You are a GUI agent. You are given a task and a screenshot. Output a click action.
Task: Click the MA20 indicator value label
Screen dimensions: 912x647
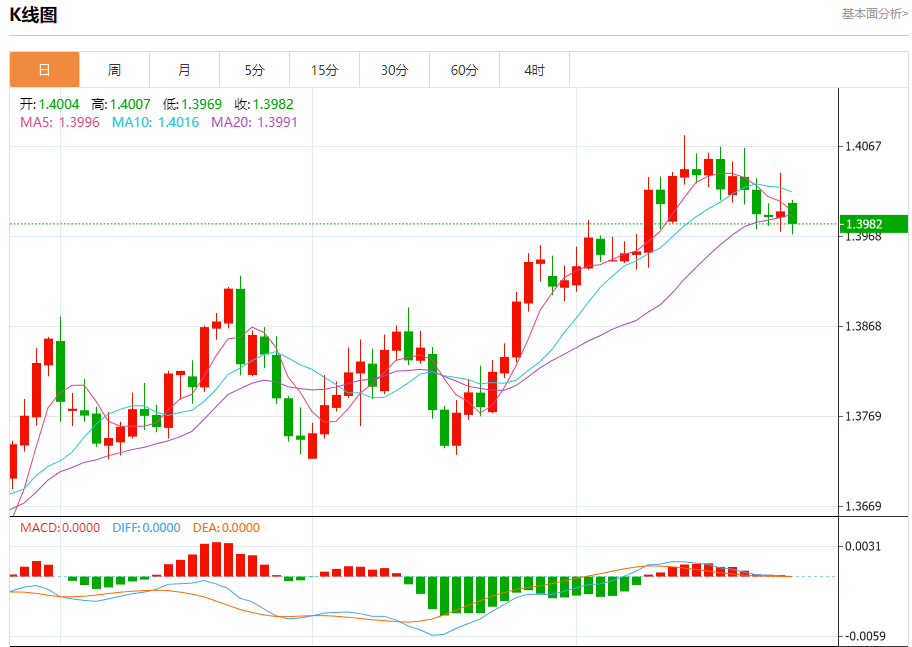click(x=253, y=122)
